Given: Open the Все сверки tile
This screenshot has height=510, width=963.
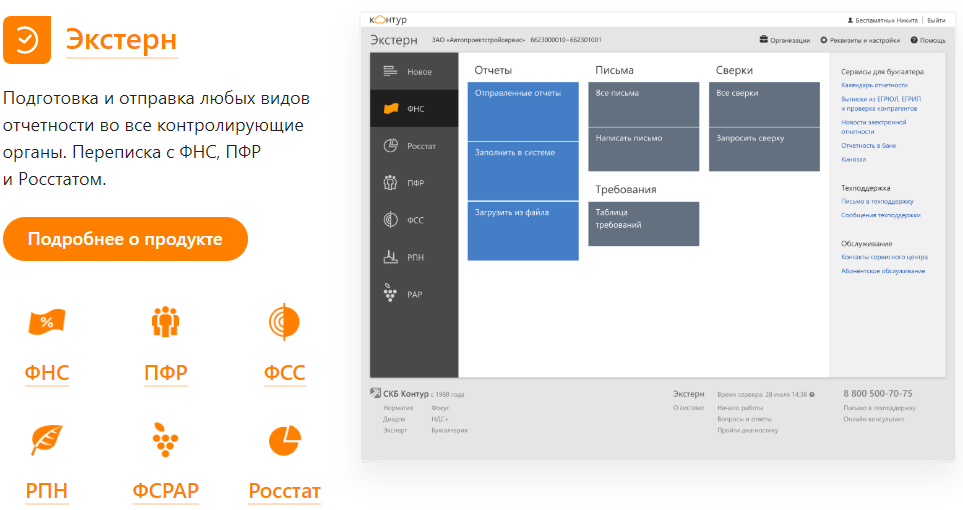Looking at the screenshot, I should pyautogui.click(x=764, y=104).
